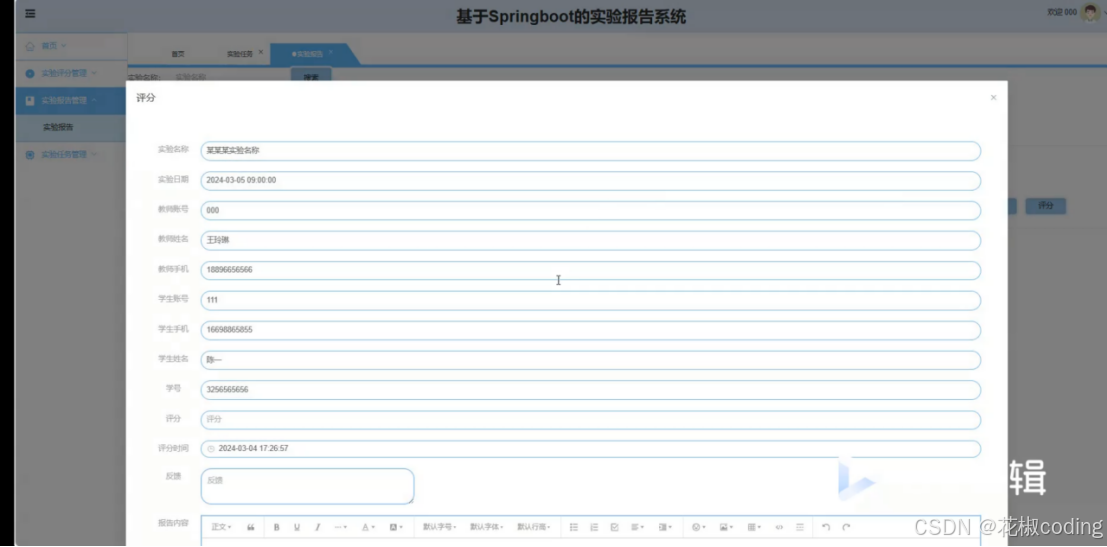The image size is (1107, 547).
Task: Click the code block icon in the editor
Action: (779, 527)
